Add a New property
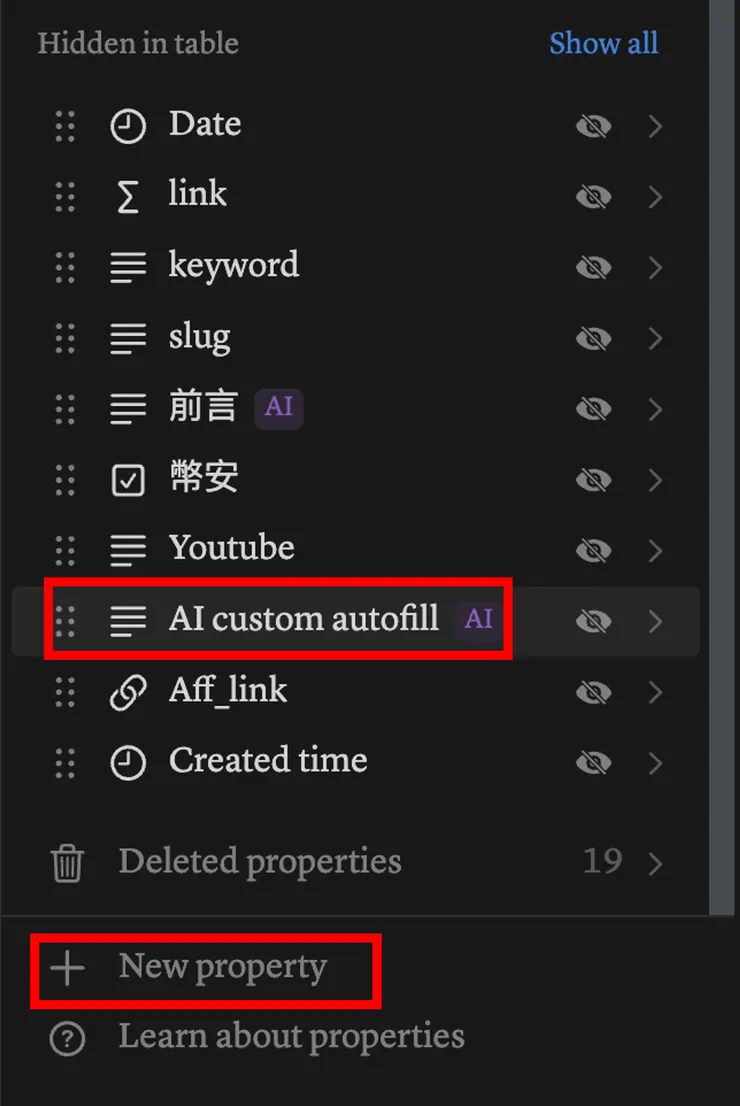 (x=221, y=968)
